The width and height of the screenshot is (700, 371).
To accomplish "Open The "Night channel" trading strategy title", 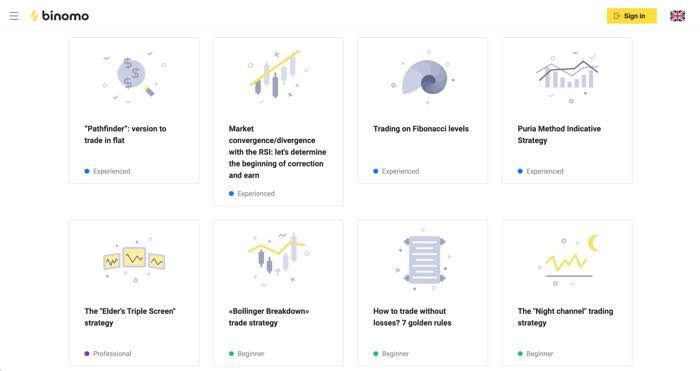I will [x=565, y=317].
